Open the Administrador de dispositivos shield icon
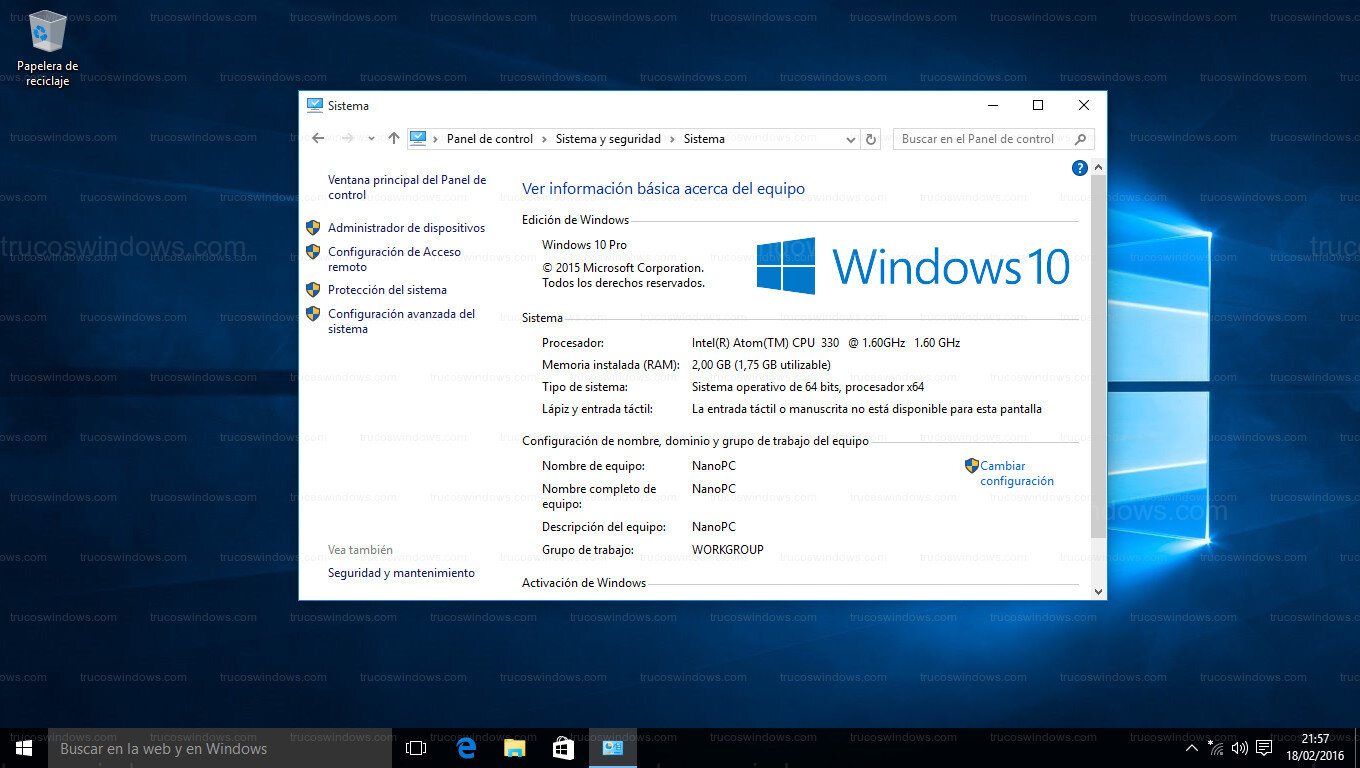 click(313, 227)
